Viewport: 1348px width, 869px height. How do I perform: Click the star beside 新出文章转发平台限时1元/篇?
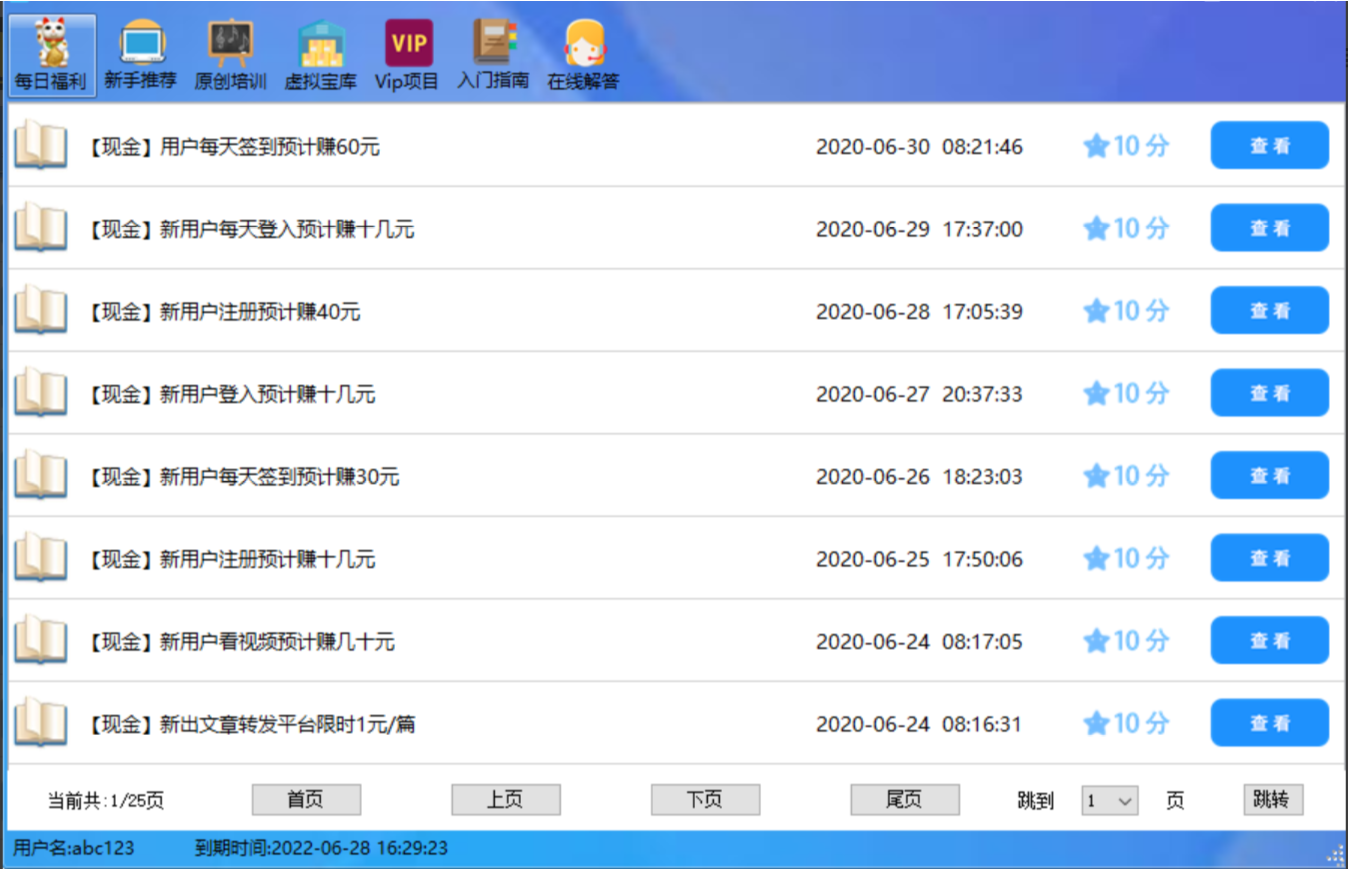click(1095, 723)
